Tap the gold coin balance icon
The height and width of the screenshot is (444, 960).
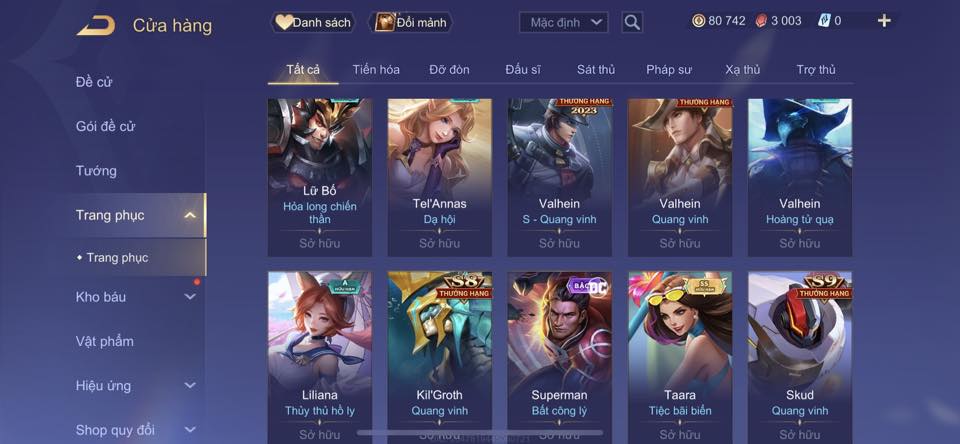pyautogui.click(x=699, y=21)
